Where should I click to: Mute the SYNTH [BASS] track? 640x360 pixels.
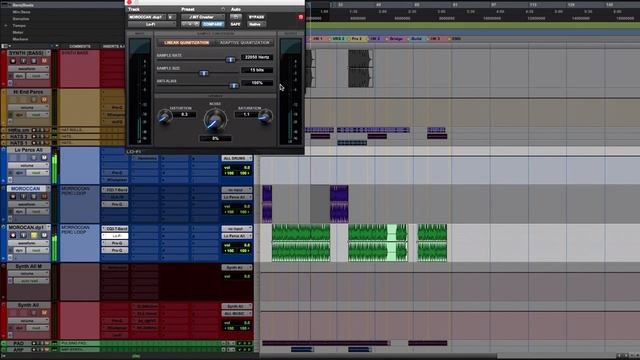pos(44,61)
